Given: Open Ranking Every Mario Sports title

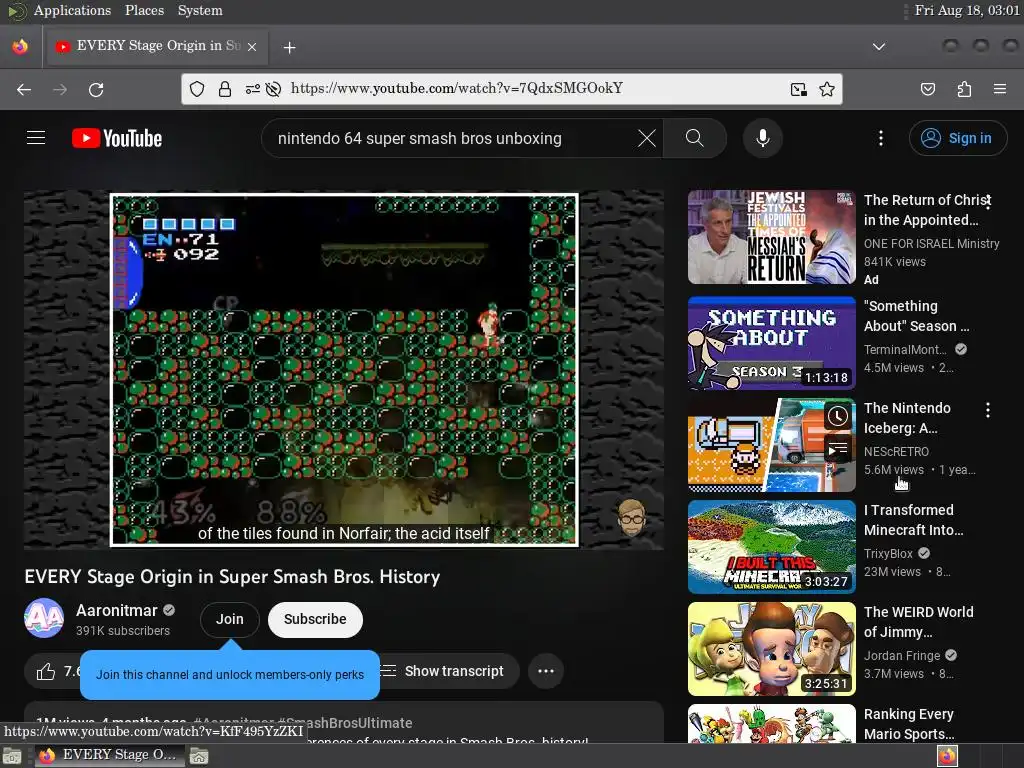Looking at the screenshot, I should (909, 724).
